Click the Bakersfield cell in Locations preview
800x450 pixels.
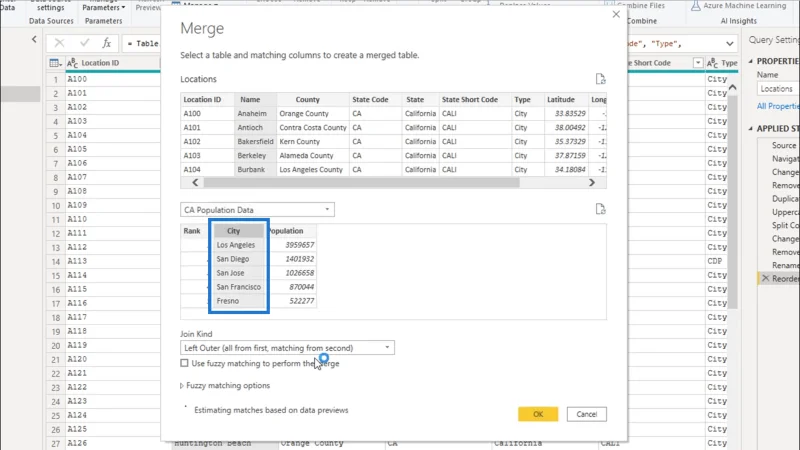[x=255, y=141]
